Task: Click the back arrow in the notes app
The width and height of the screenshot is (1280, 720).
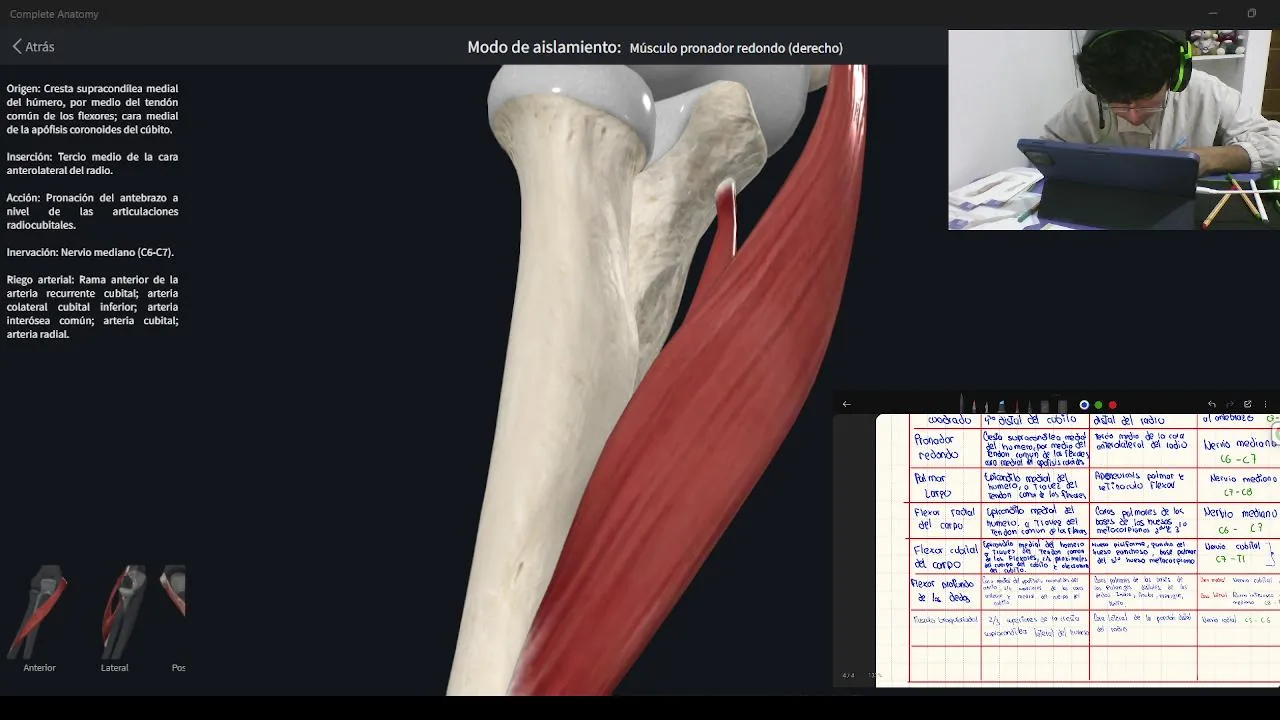Action: pyautogui.click(x=847, y=404)
